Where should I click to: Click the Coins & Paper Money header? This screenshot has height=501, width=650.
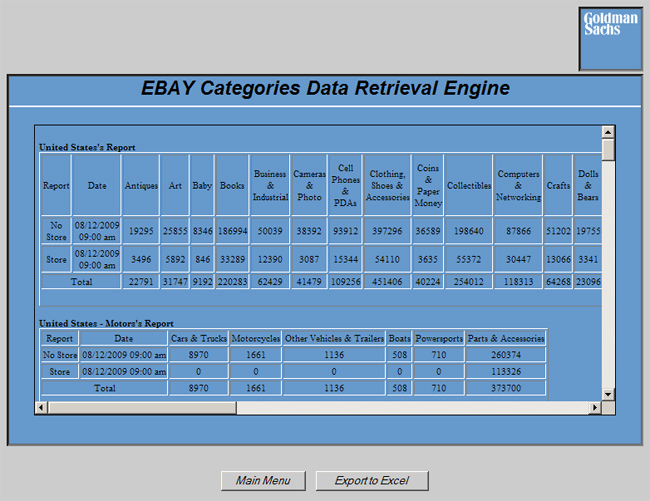(428, 185)
